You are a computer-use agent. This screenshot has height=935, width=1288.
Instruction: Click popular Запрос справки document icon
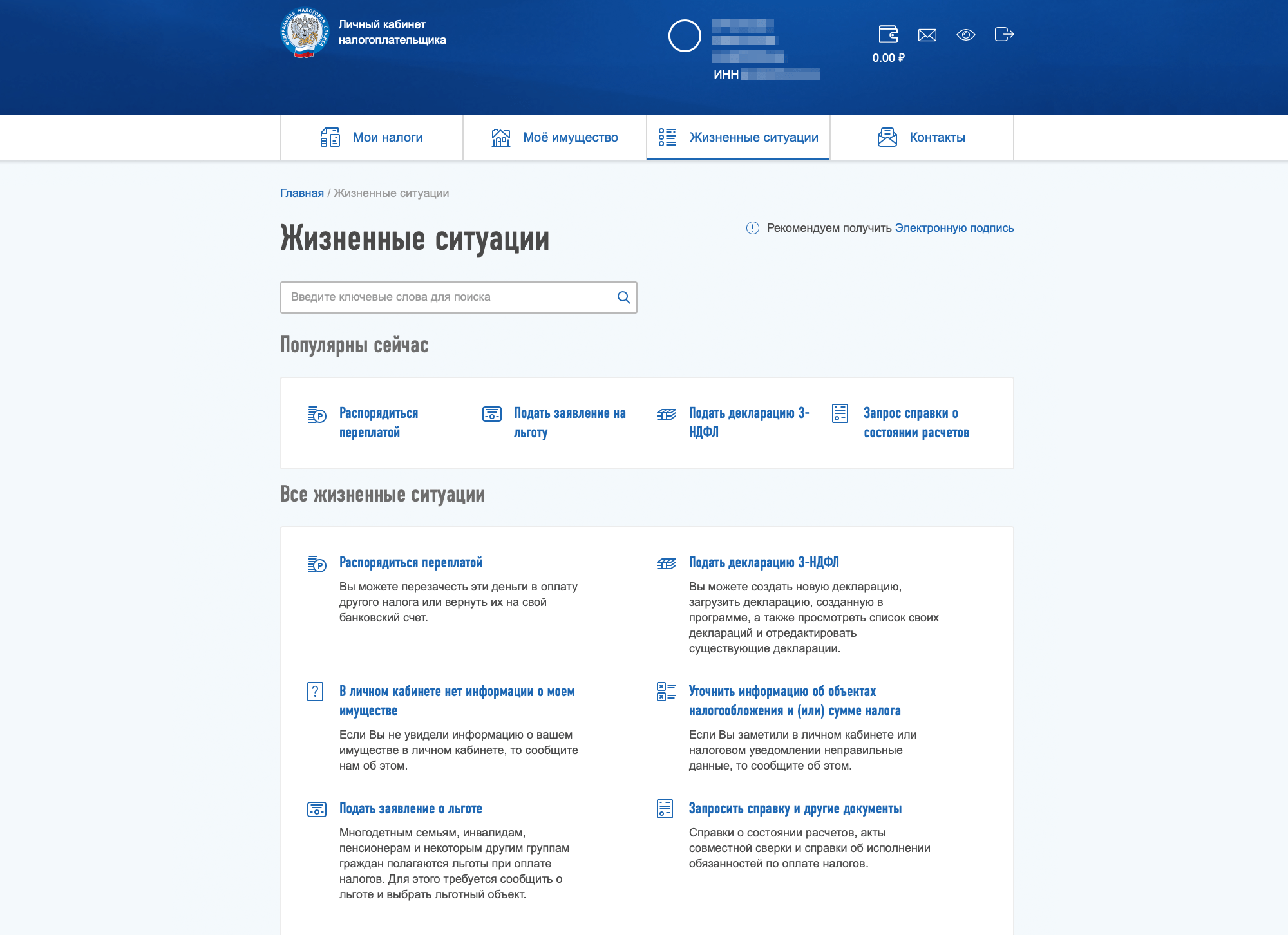[x=840, y=413]
